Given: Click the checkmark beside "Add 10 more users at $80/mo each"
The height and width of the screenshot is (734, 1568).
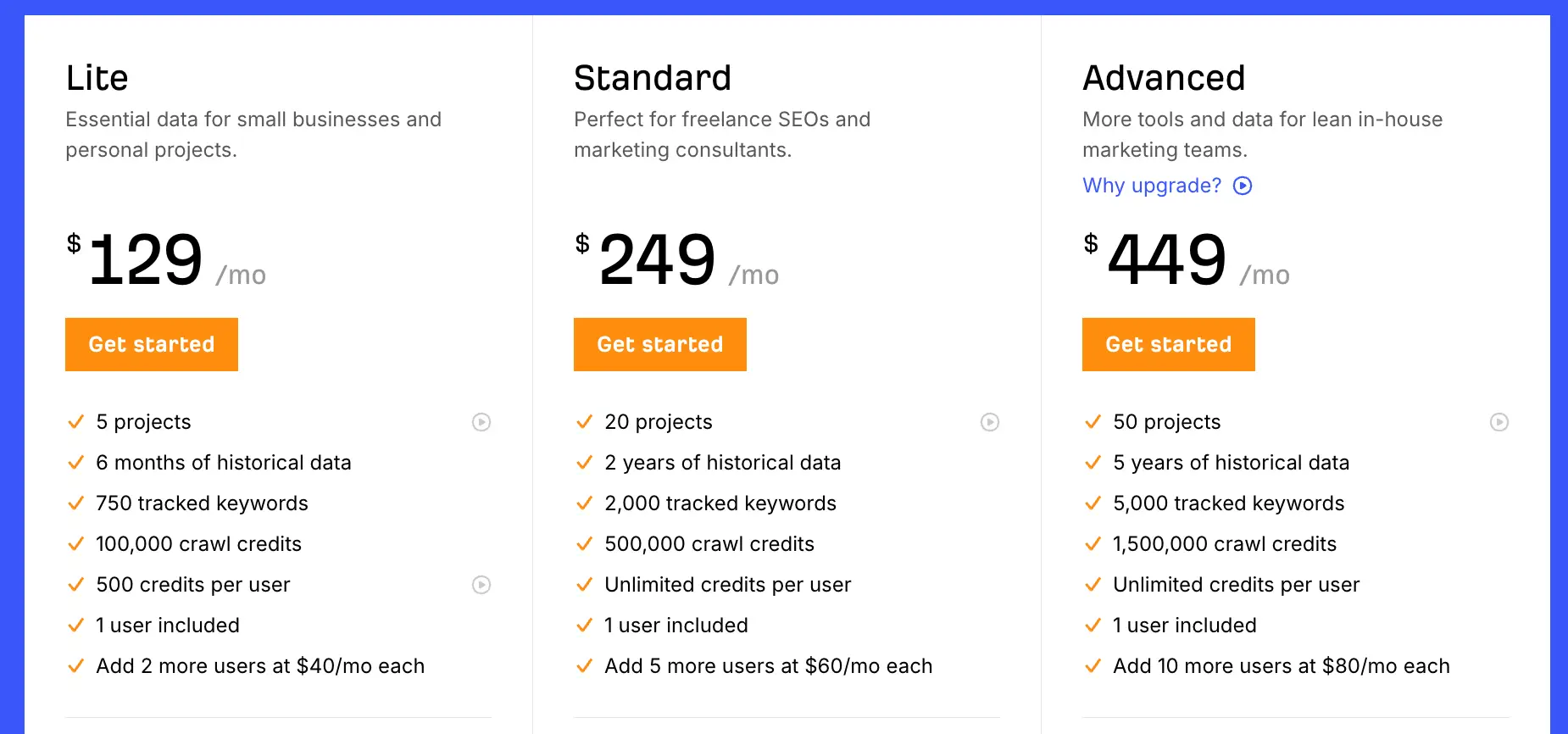Looking at the screenshot, I should click(1093, 665).
